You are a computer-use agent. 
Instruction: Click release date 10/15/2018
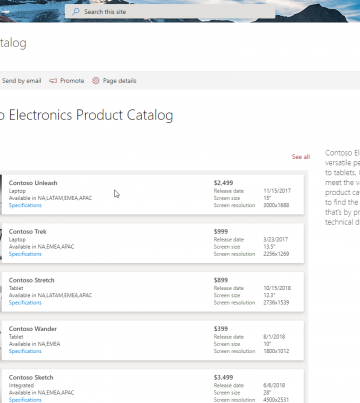click(277, 288)
